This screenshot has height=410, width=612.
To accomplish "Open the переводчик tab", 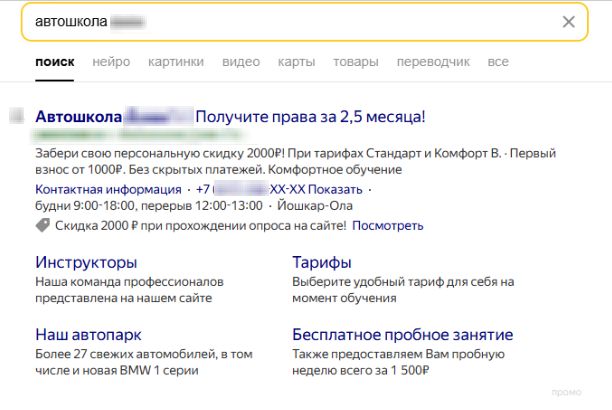I will tap(433, 62).
